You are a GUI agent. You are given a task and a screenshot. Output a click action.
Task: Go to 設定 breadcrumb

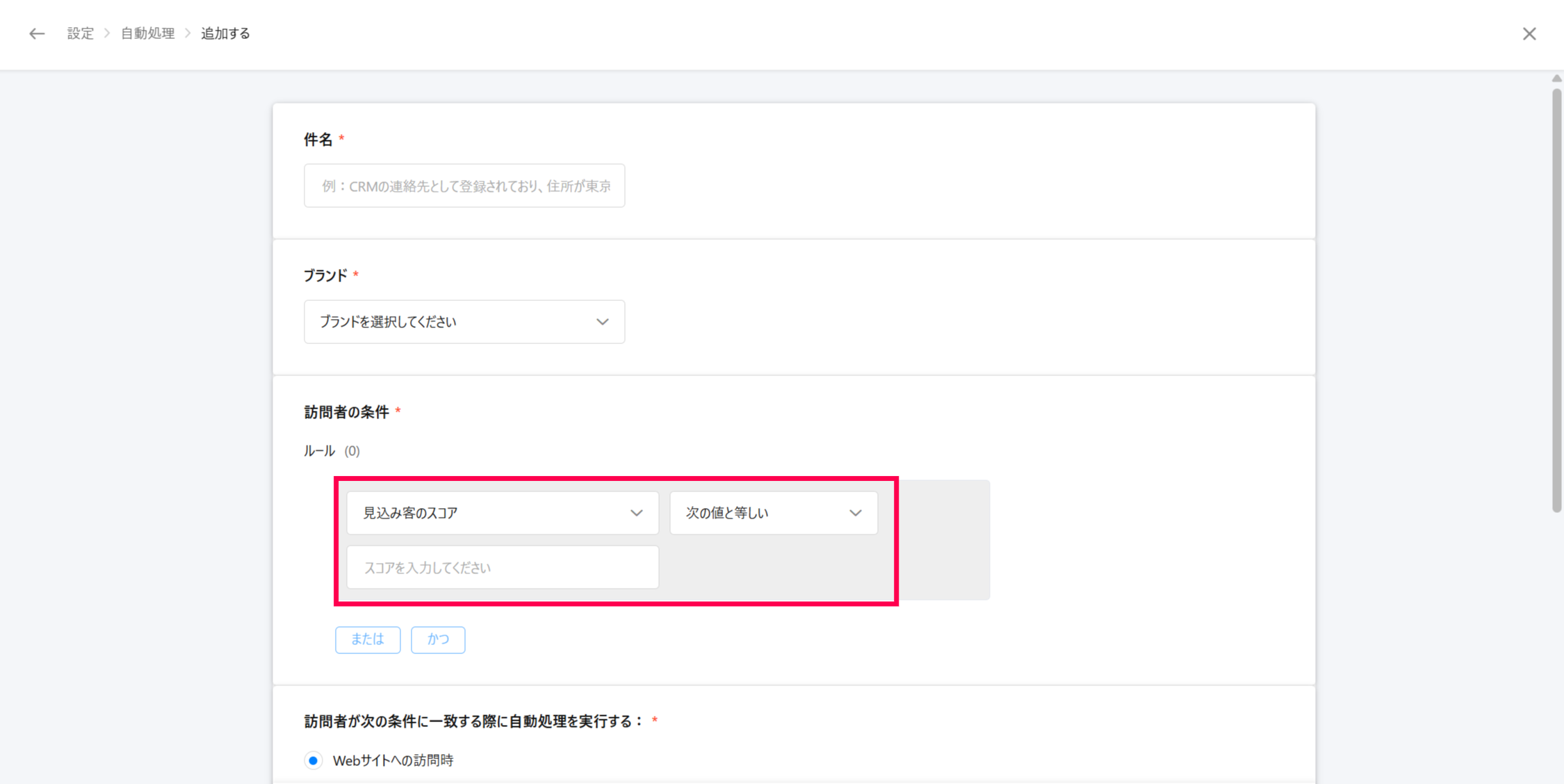[x=80, y=33]
